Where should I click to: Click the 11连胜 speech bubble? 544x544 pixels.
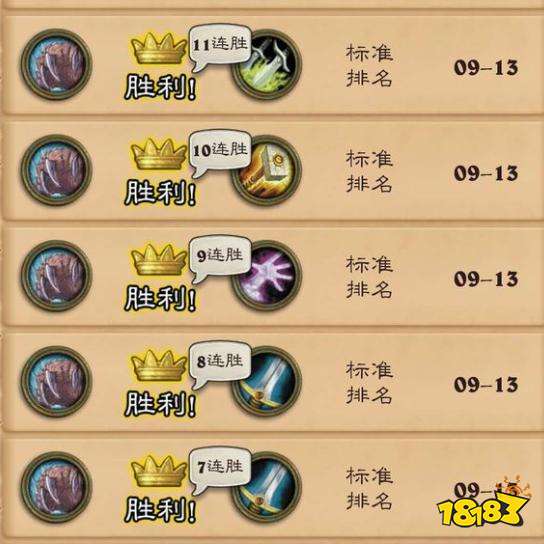click(220, 47)
